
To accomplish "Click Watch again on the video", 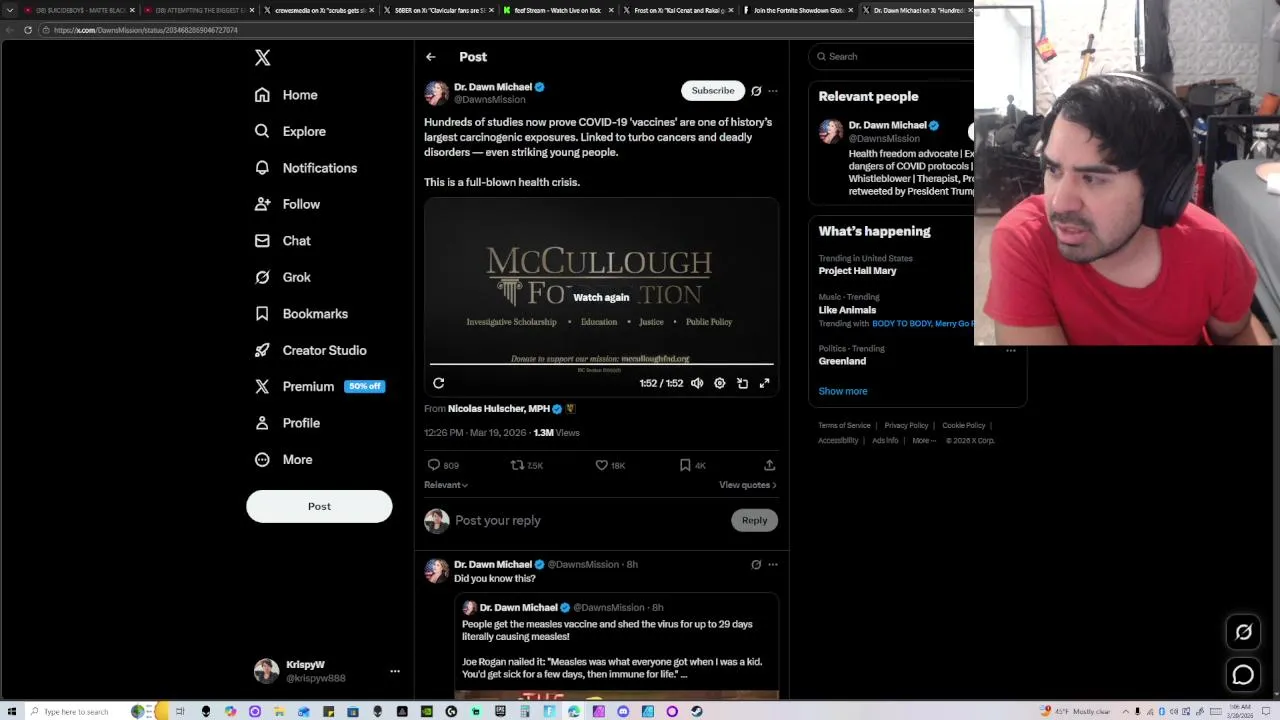I will pyautogui.click(x=601, y=297).
